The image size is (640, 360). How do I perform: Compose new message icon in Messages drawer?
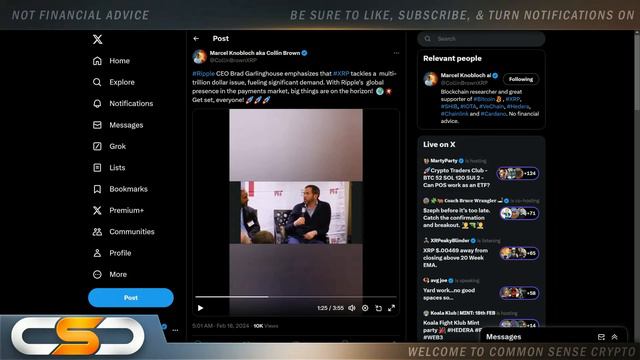pyautogui.click(x=601, y=337)
